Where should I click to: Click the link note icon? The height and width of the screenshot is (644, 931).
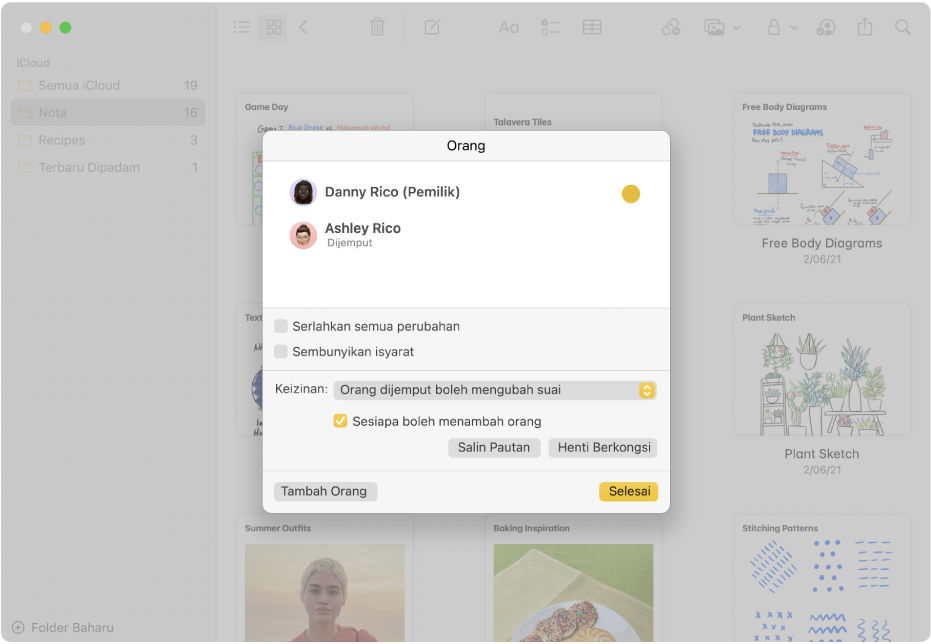[x=671, y=27]
